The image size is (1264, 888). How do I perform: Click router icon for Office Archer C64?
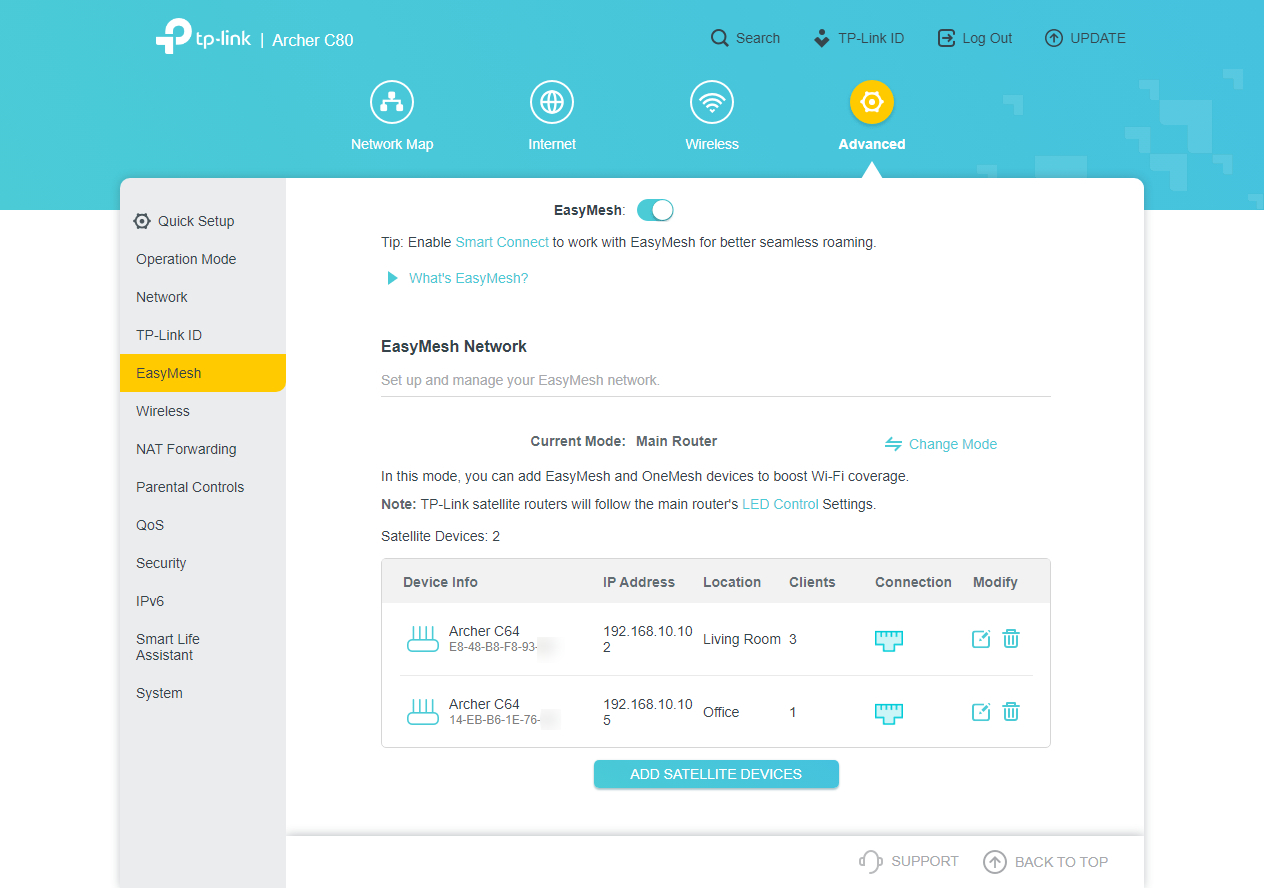coord(423,712)
